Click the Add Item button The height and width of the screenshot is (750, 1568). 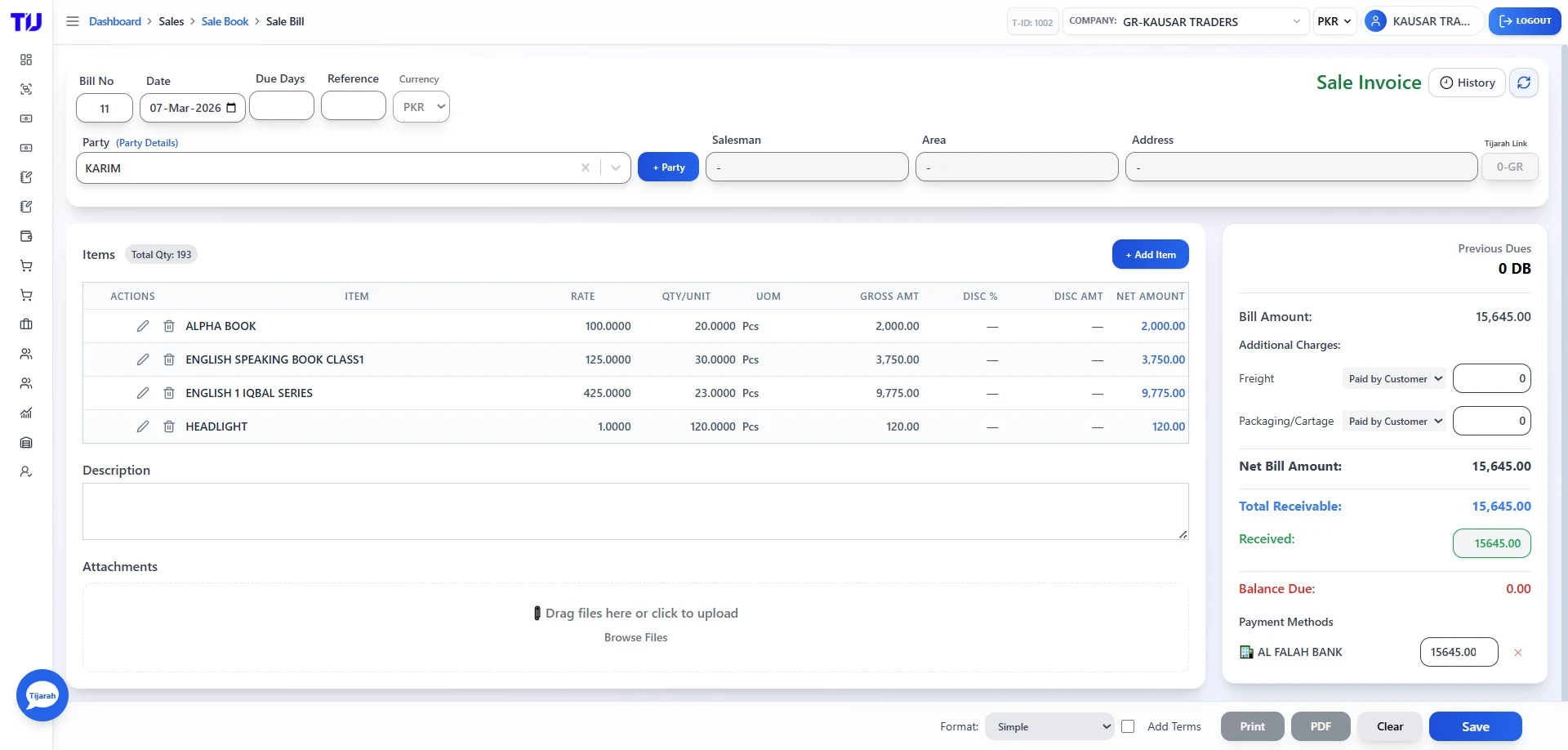(1150, 254)
